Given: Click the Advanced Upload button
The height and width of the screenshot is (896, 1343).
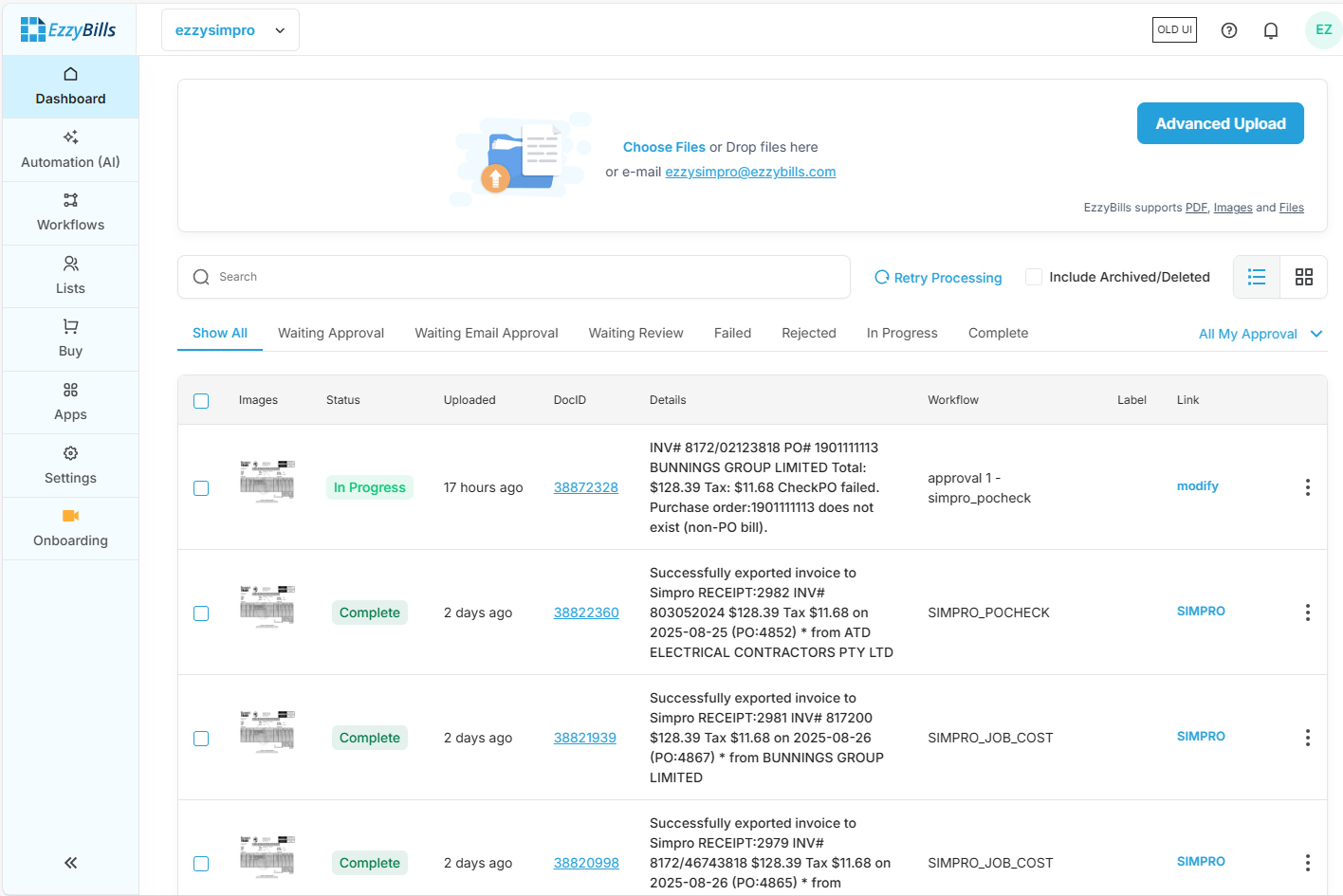Looking at the screenshot, I should pyautogui.click(x=1220, y=123).
